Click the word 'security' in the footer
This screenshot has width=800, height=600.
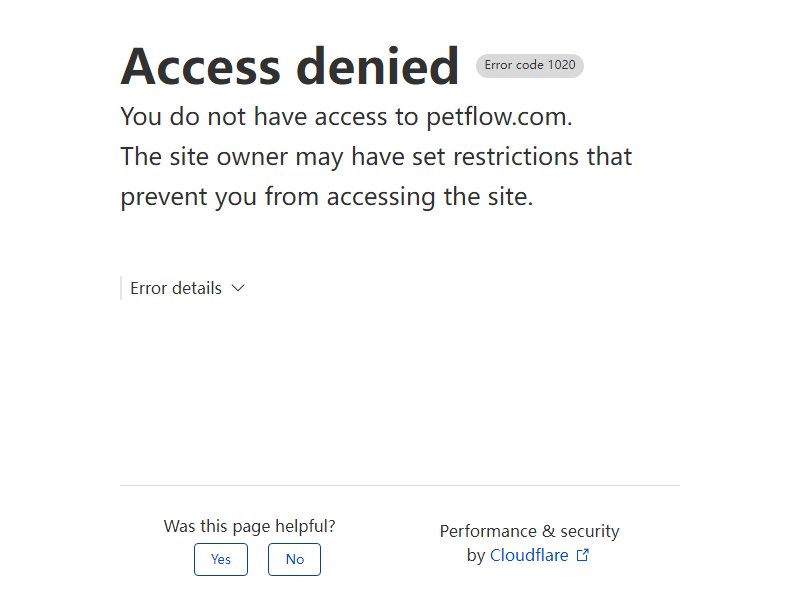point(590,532)
